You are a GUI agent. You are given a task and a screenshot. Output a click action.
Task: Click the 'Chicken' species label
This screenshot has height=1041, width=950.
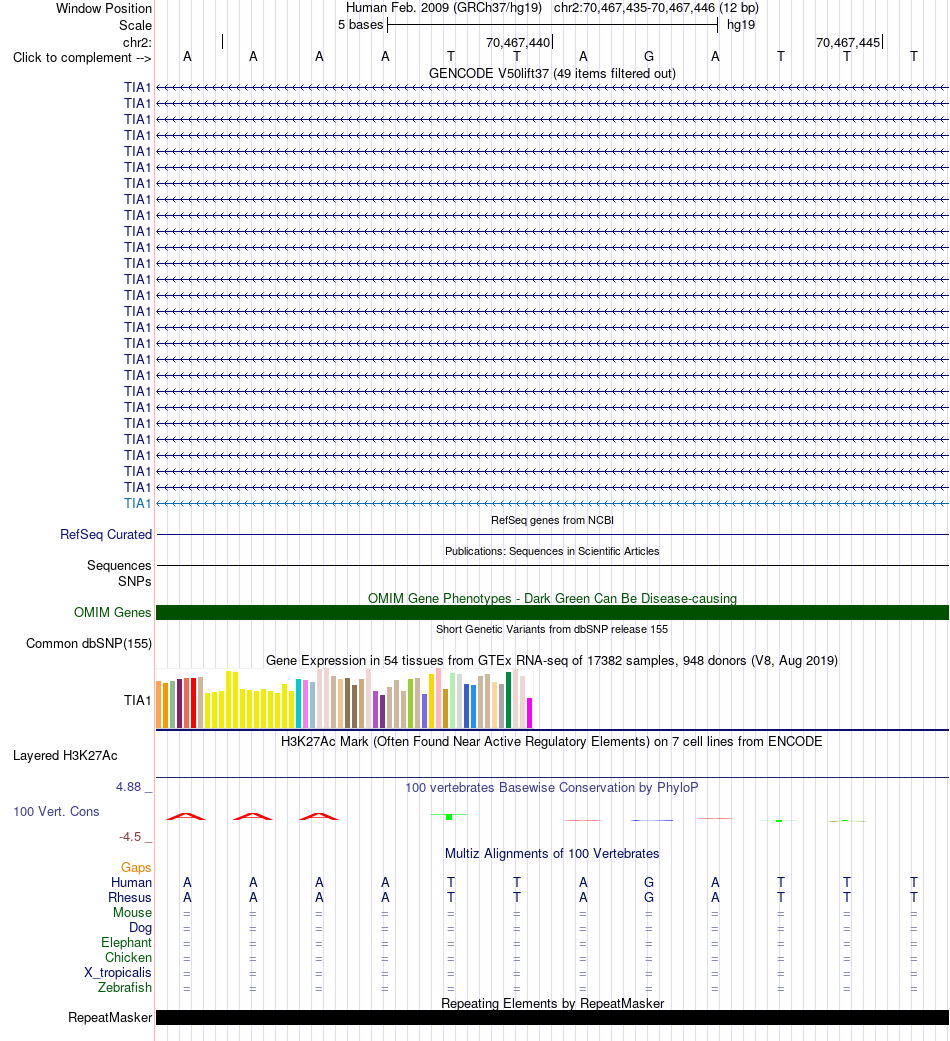128,957
